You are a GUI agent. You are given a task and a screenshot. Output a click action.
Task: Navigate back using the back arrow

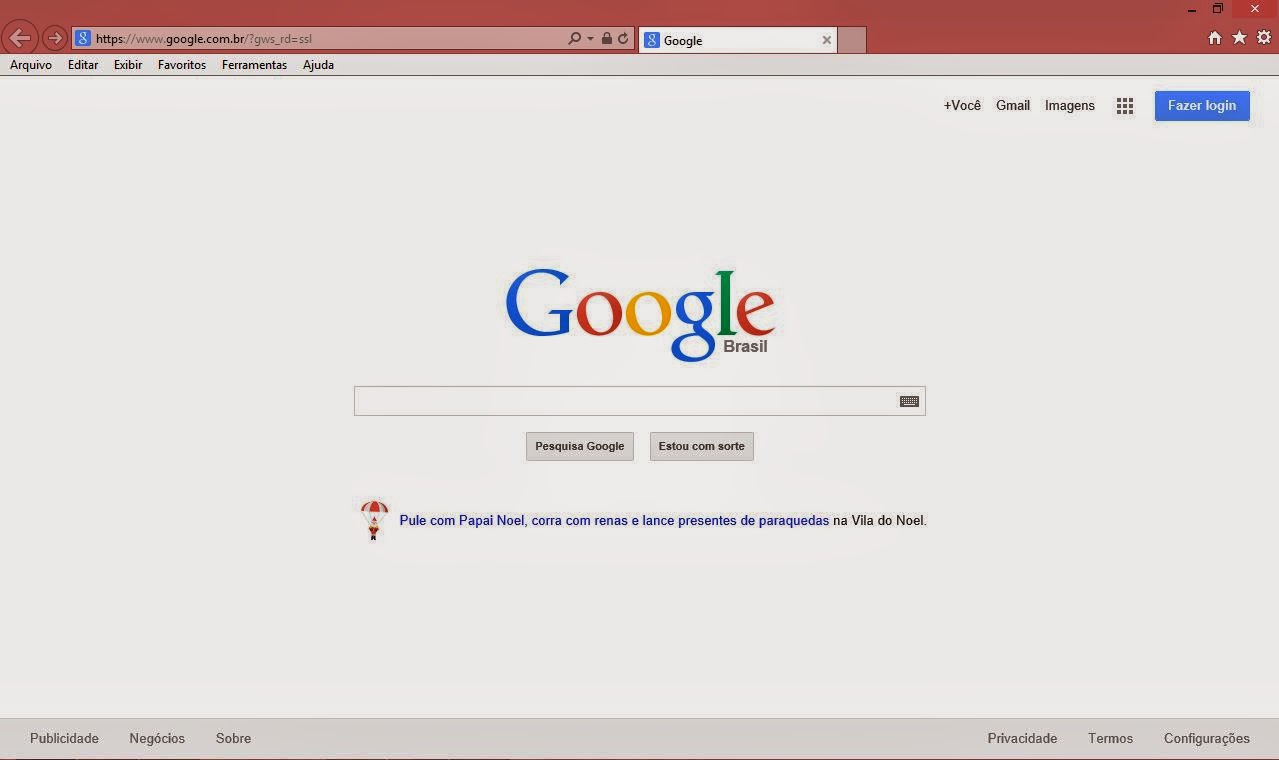[19, 37]
